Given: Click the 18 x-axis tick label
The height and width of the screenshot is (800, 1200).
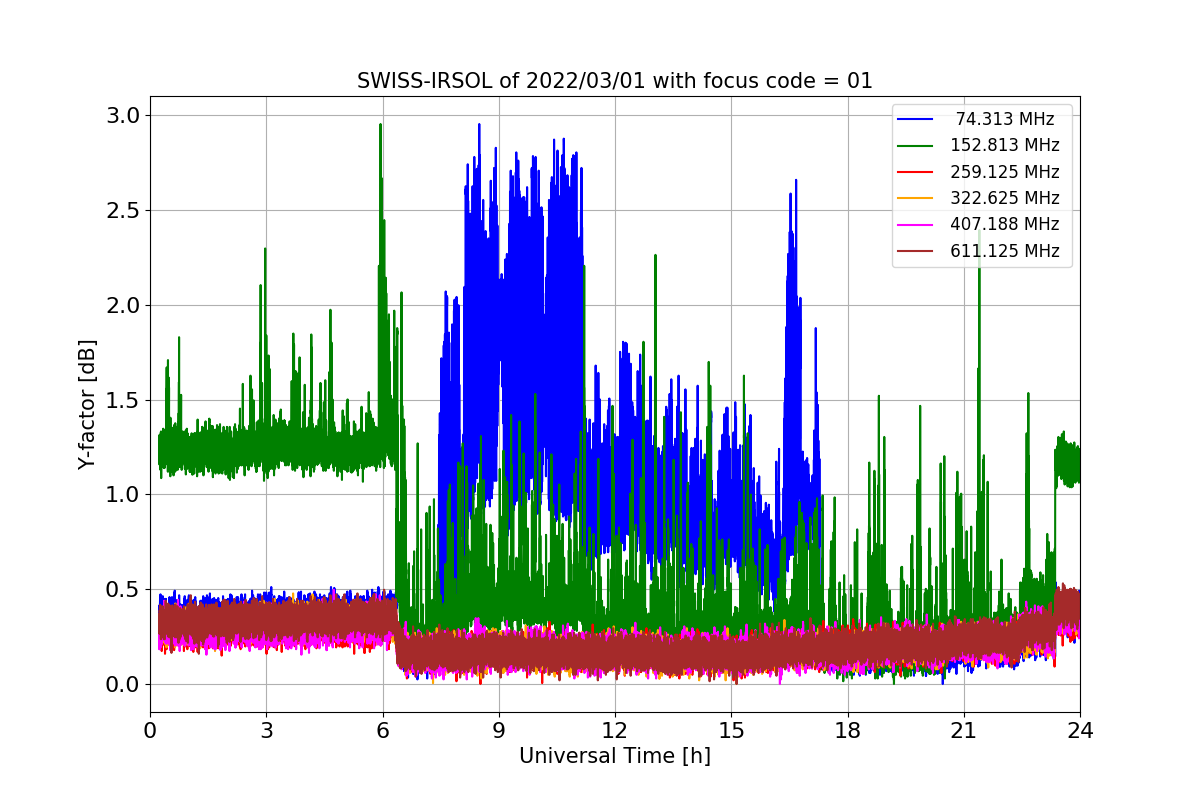Looking at the screenshot, I should 847,731.
